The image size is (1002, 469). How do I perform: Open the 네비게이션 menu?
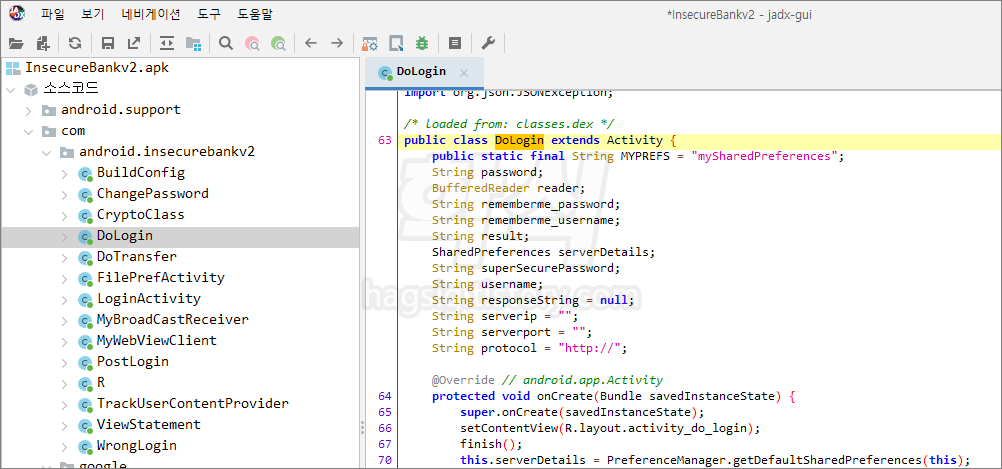(151, 14)
